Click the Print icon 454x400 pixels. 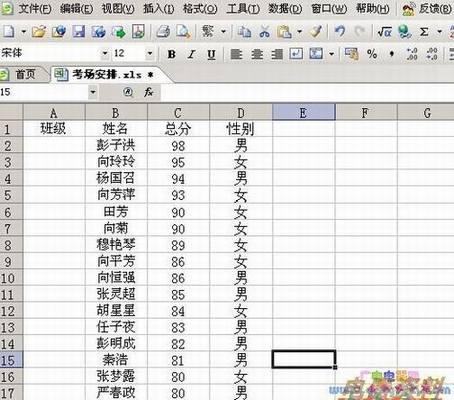point(163,32)
